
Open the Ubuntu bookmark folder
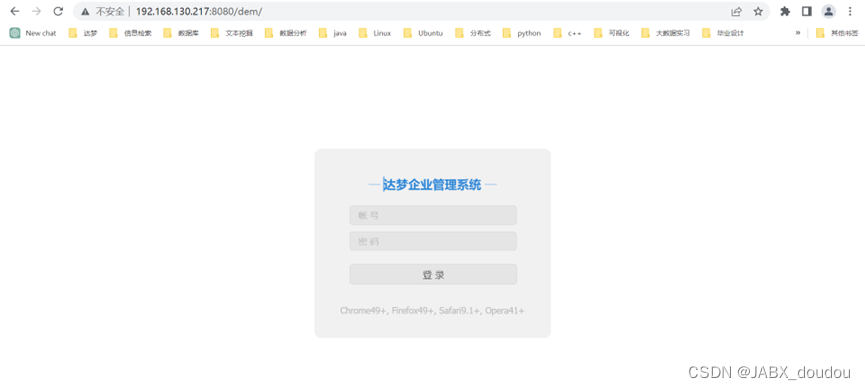click(423, 33)
